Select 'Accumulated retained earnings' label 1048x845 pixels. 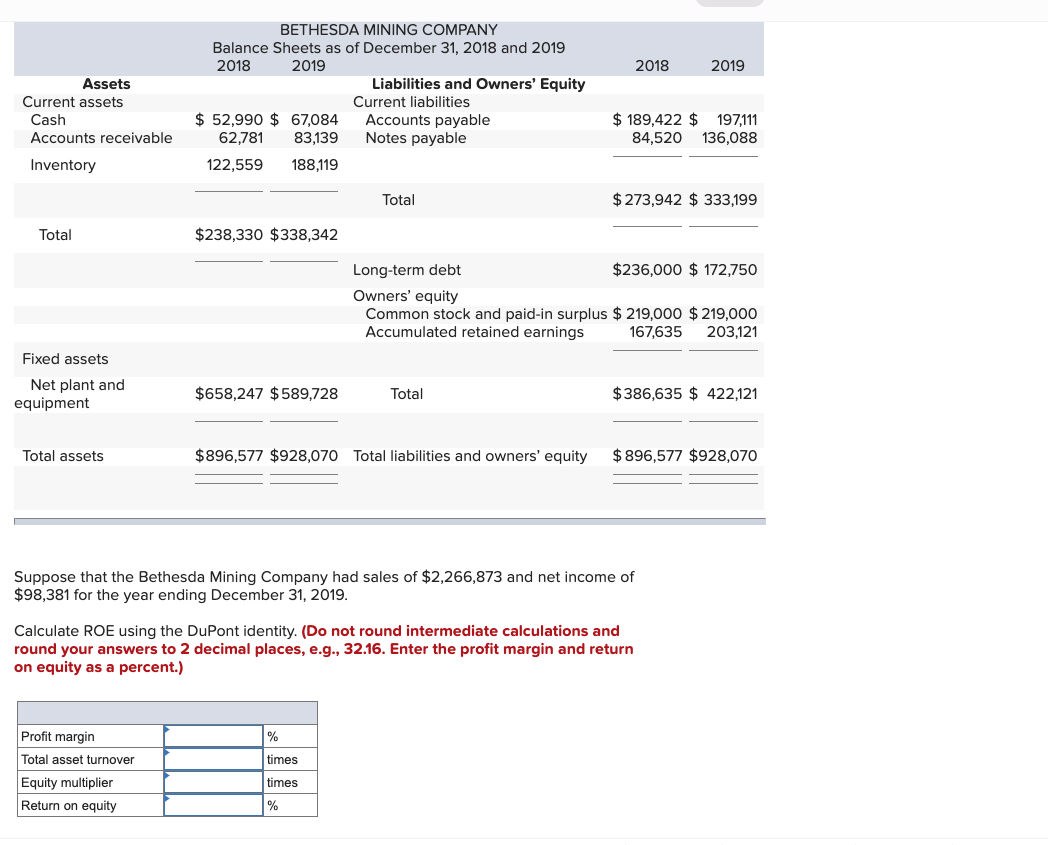[x=475, y=332]
